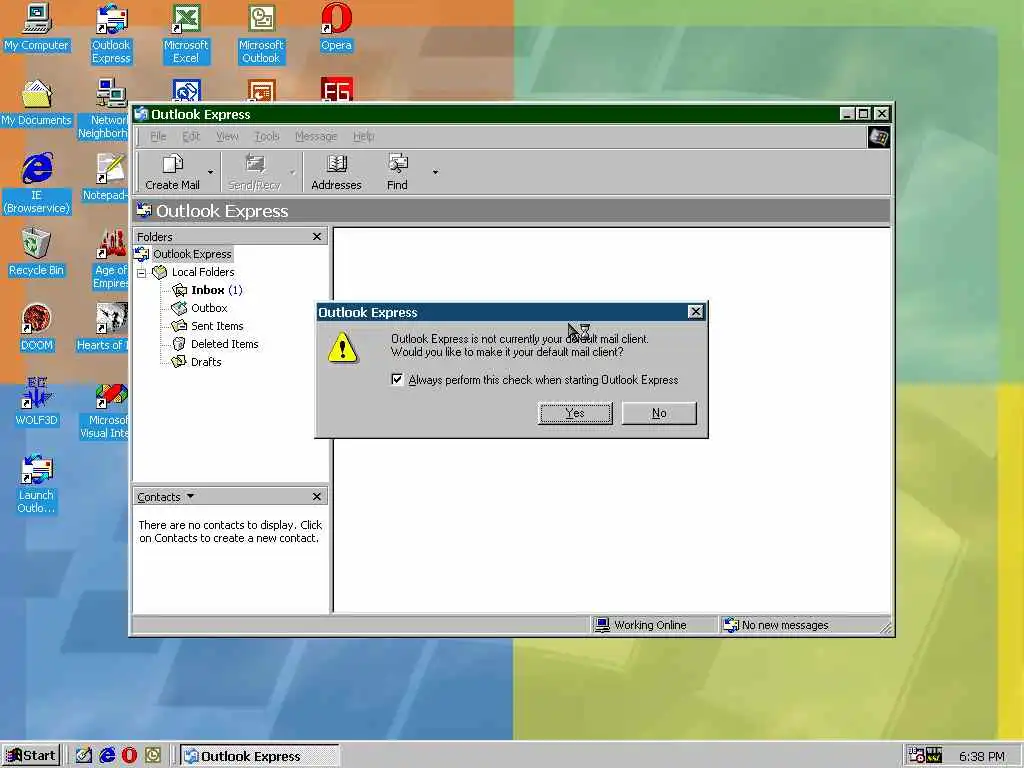1024x768 pixels.
Task: Open Launch Outlook Express desktop shortcut
Action: (37, 484)
